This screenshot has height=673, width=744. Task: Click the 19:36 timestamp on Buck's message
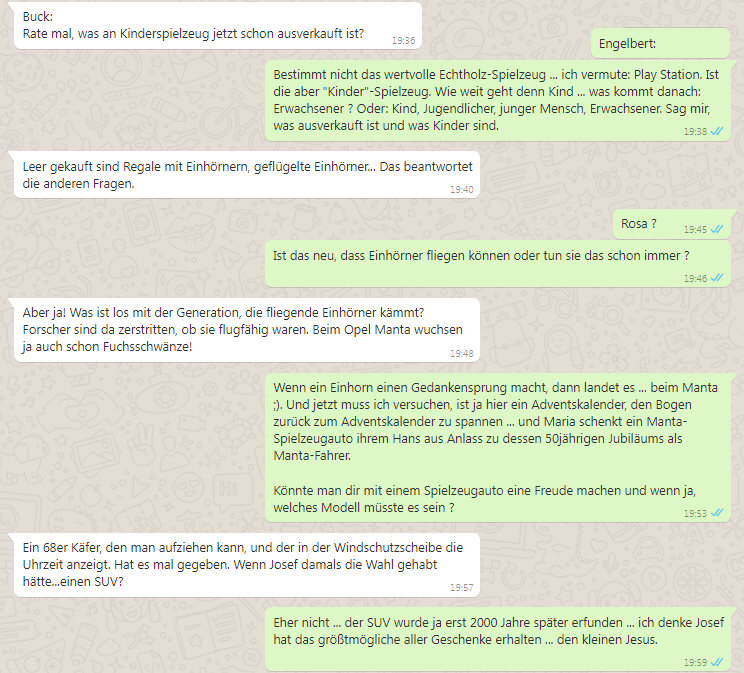(x=403, y=41)
